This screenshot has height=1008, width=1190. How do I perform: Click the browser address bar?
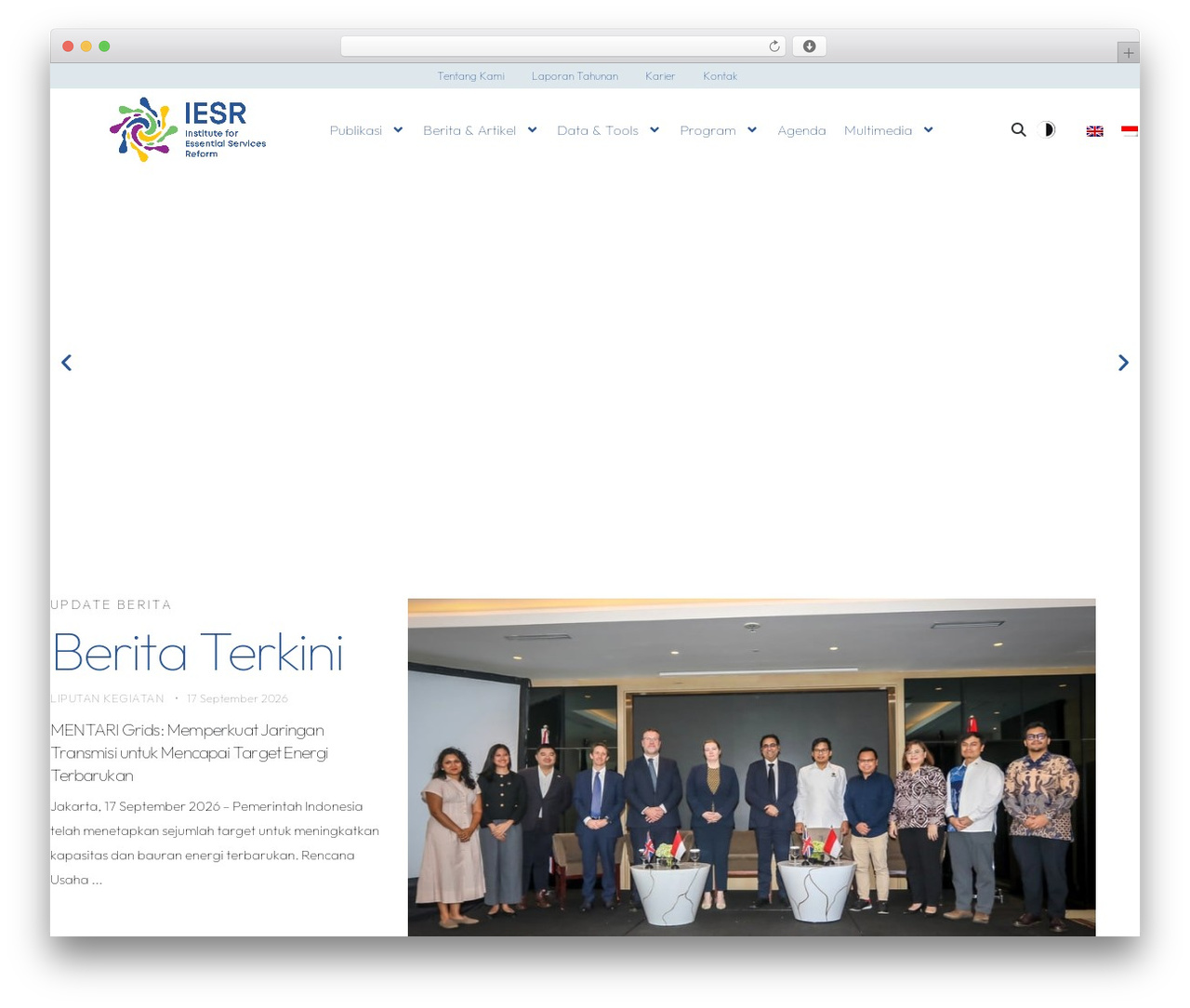tap(562, 46)
